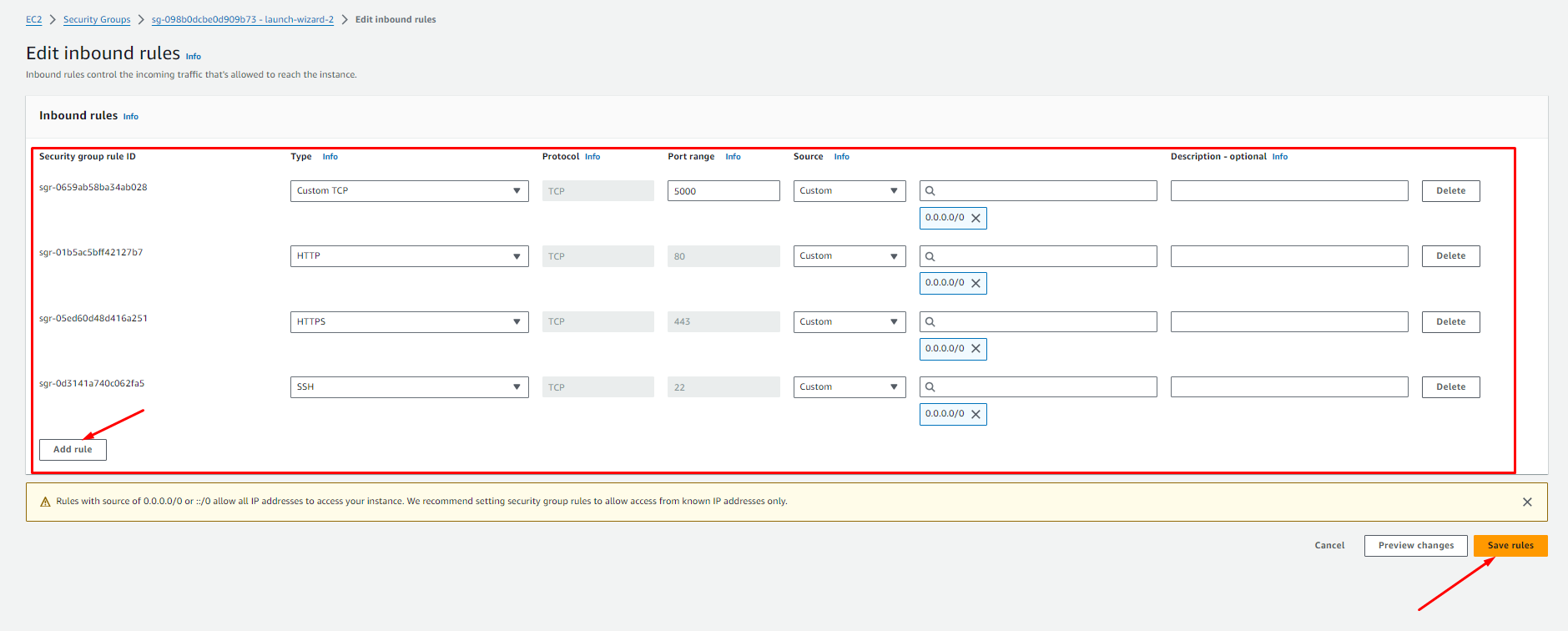Select rule ID sgr-01b5ac5bff42127b7 text
The image size is (1568, 631).
click(x=91, y=253)
